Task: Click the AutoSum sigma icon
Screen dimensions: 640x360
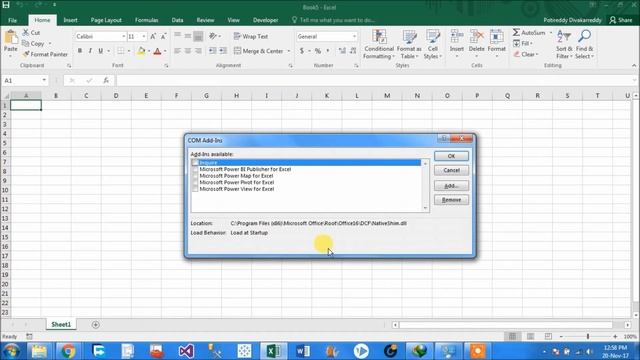Action: pyautogui.click(x=516, y=32)
